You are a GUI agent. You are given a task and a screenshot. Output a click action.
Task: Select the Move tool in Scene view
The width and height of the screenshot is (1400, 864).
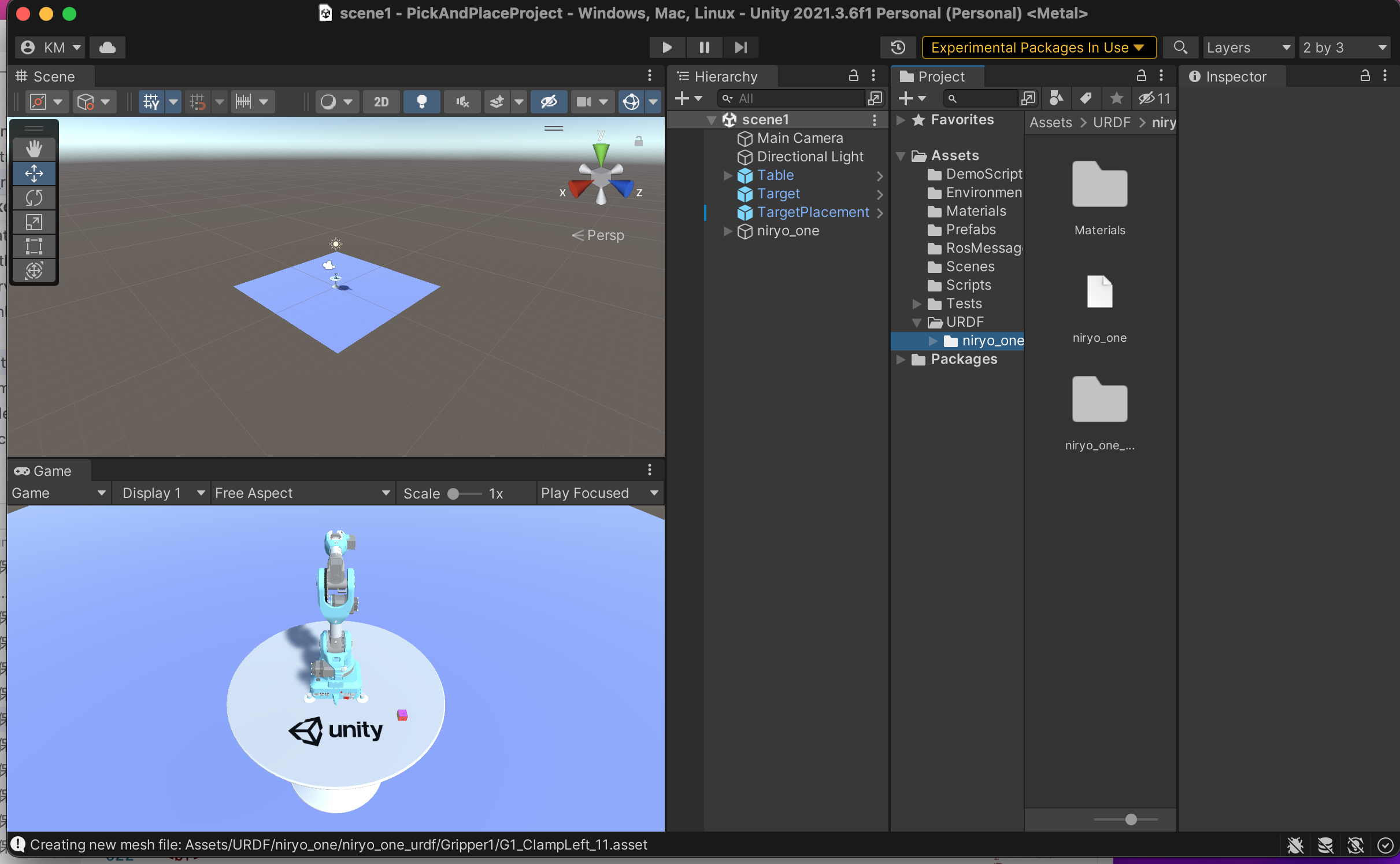pos(34,172)
